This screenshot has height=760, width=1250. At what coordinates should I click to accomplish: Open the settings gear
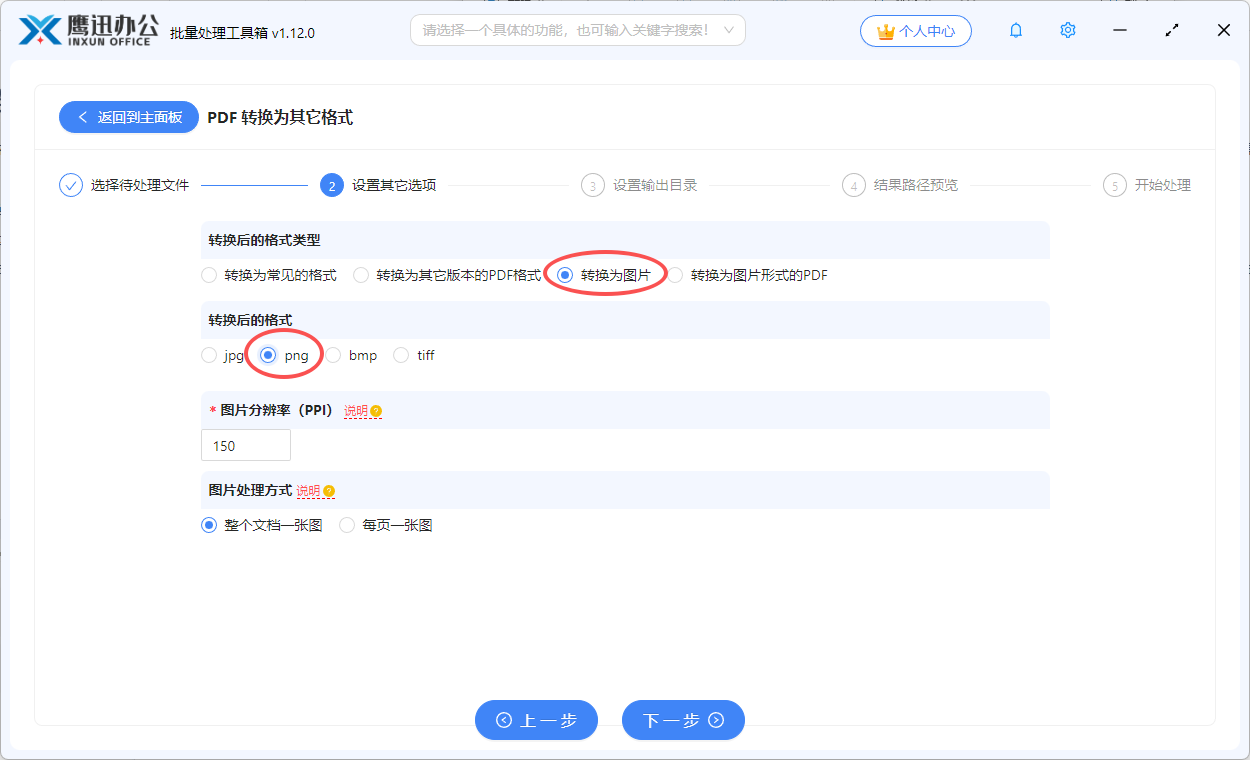point(1068,31)
